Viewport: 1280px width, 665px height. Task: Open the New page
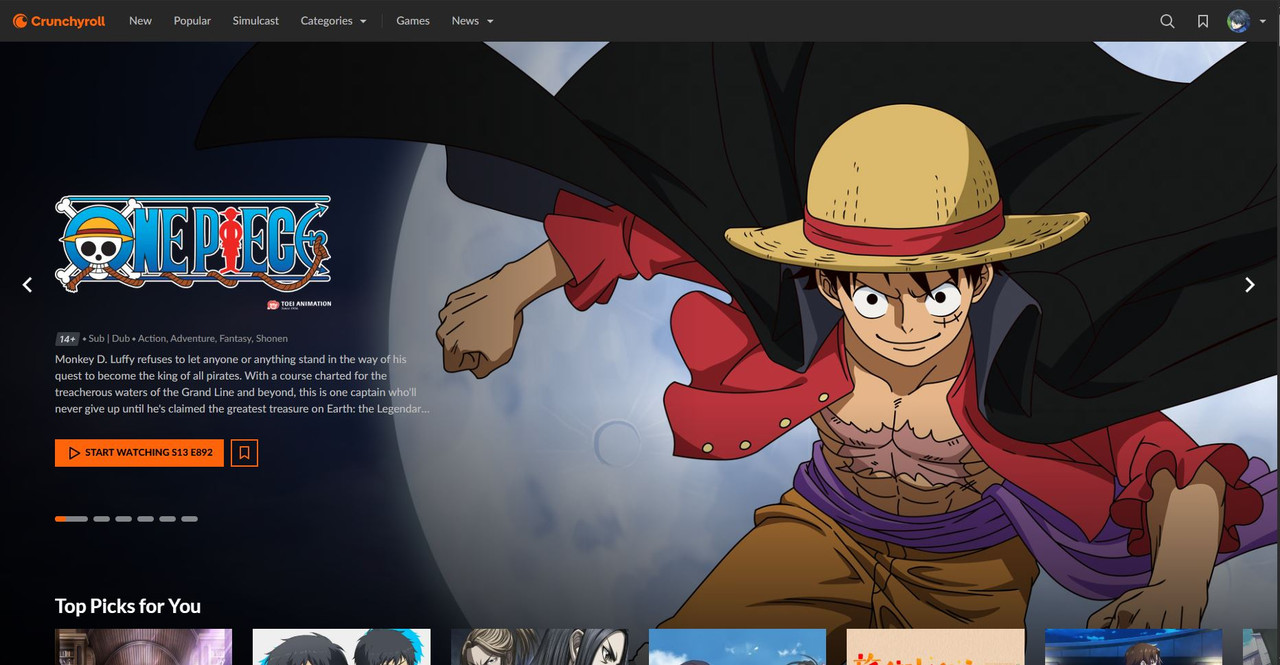click(140, 21)
